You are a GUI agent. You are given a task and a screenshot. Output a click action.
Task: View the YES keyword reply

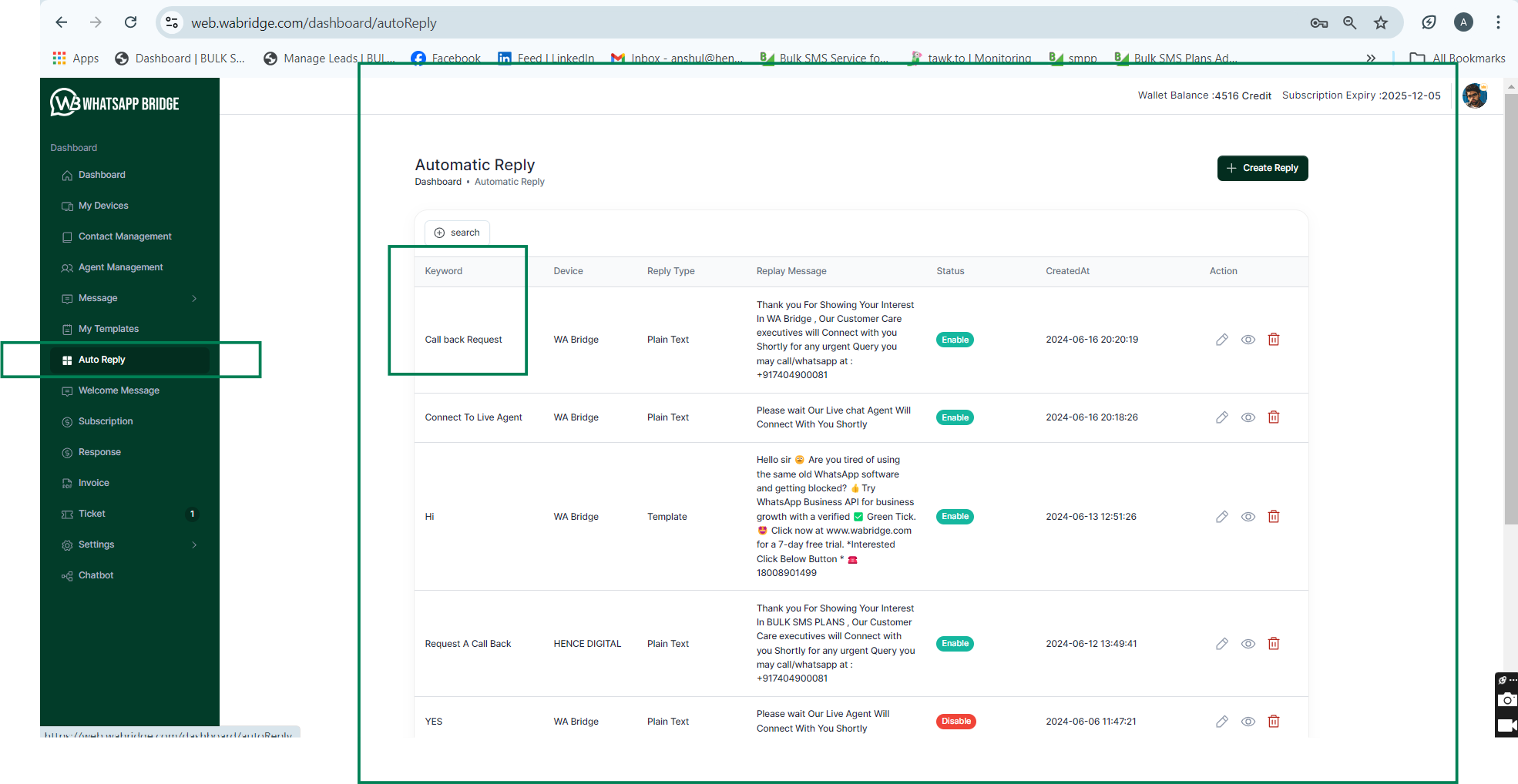[1248, 722]
